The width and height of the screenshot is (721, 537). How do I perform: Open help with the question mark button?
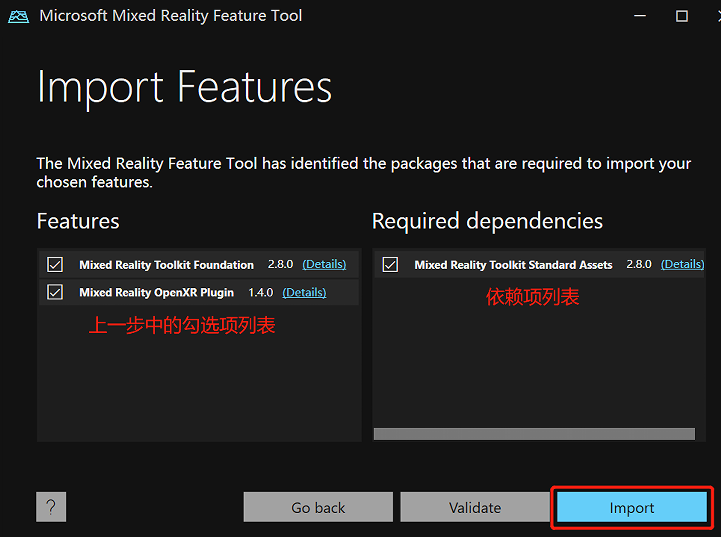[x=51, y=507]
